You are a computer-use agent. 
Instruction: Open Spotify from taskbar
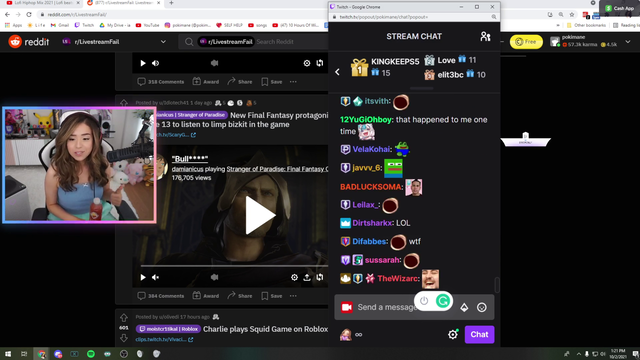coord(91,354)
